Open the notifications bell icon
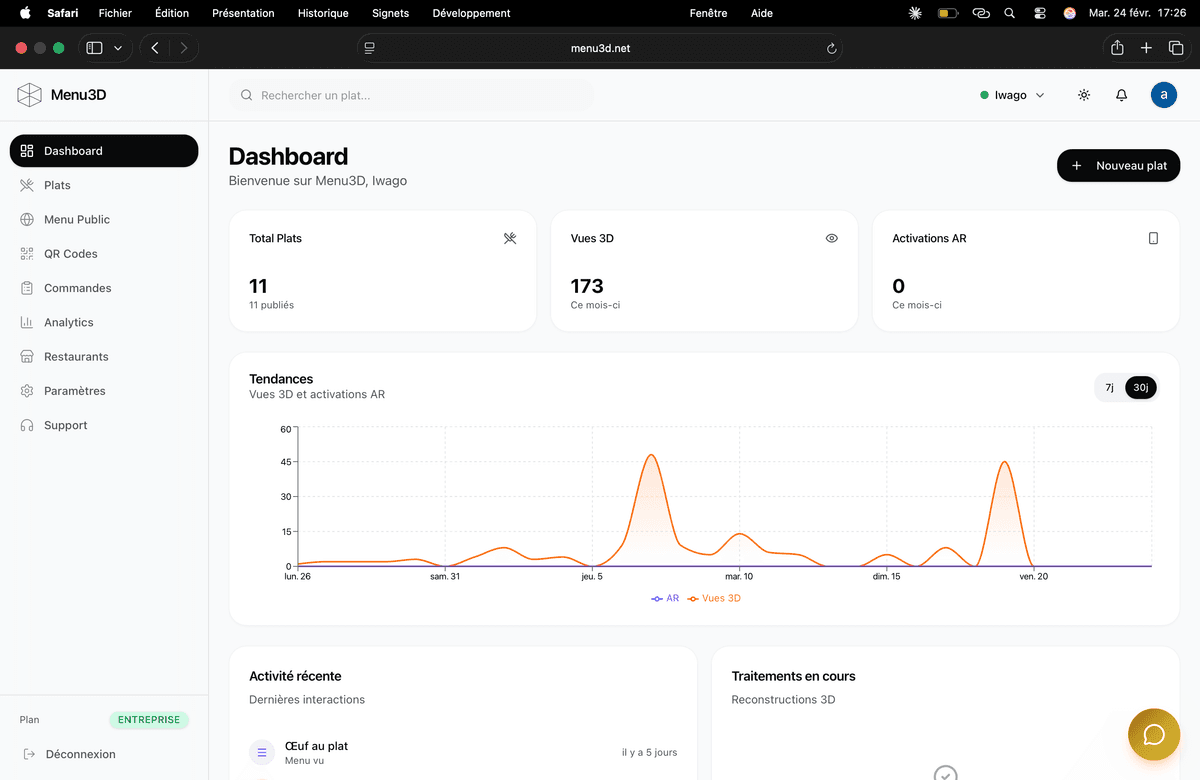This screenshot has height=780, width=1200. tap(1121, 95)
